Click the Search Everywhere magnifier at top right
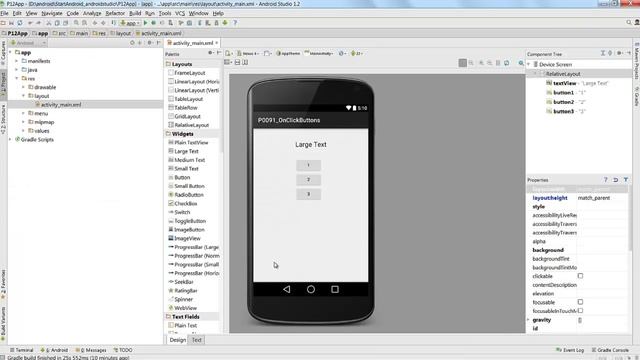This screenshot has width=640, height=360. click(x=629, y=22)
